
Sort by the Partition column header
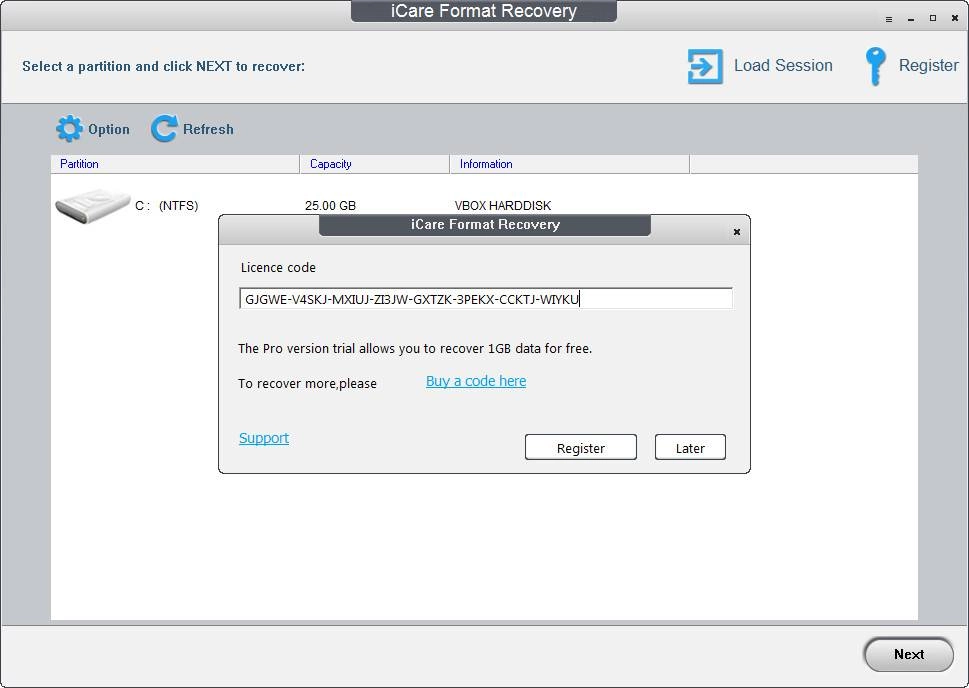175,164
